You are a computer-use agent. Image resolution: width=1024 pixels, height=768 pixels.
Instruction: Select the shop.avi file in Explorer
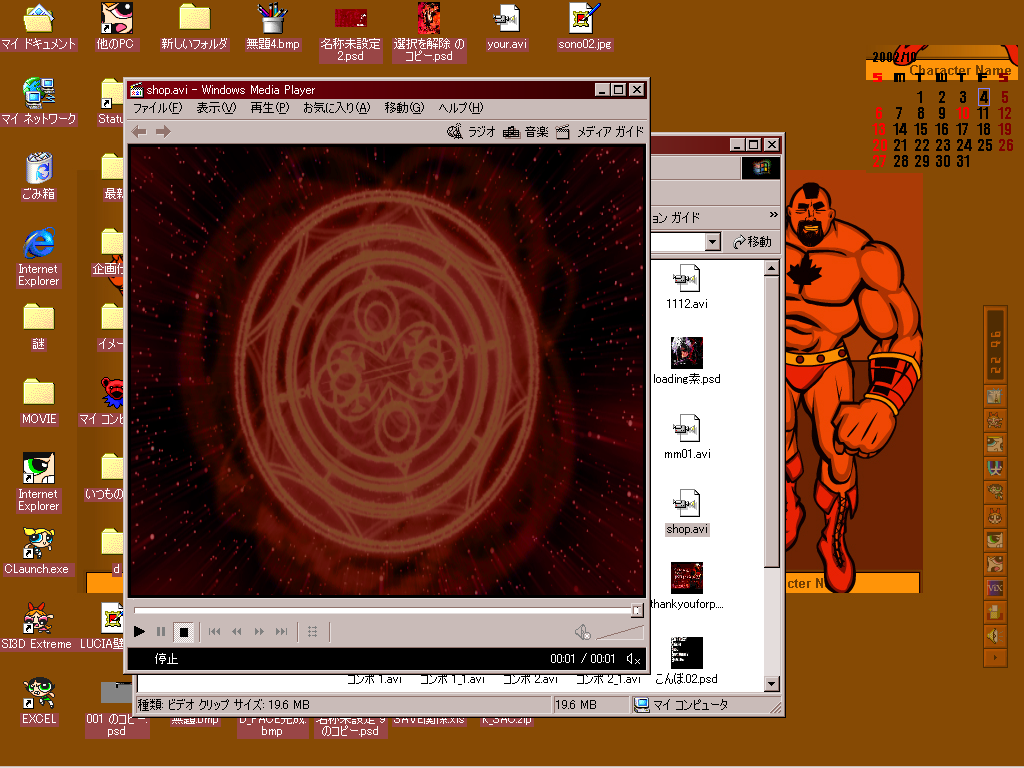(686, 513)
